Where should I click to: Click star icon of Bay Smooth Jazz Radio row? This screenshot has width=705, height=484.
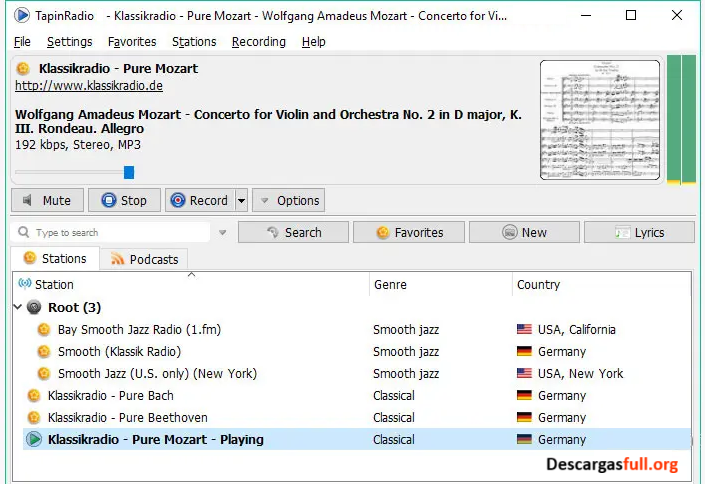click(44, 330)
